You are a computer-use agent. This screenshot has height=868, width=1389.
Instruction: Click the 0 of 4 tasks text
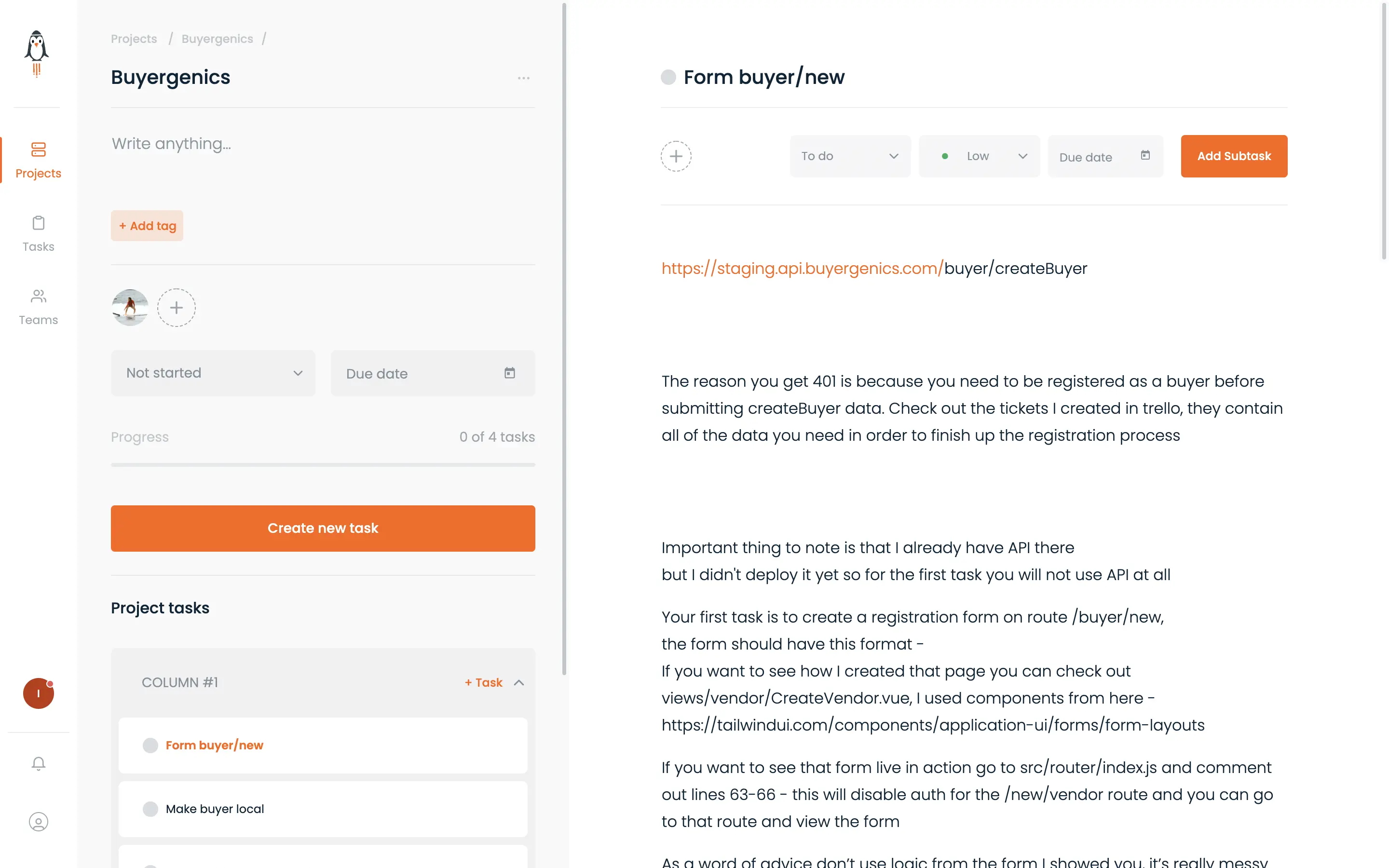pyautogui.click(x=497, y=437)
